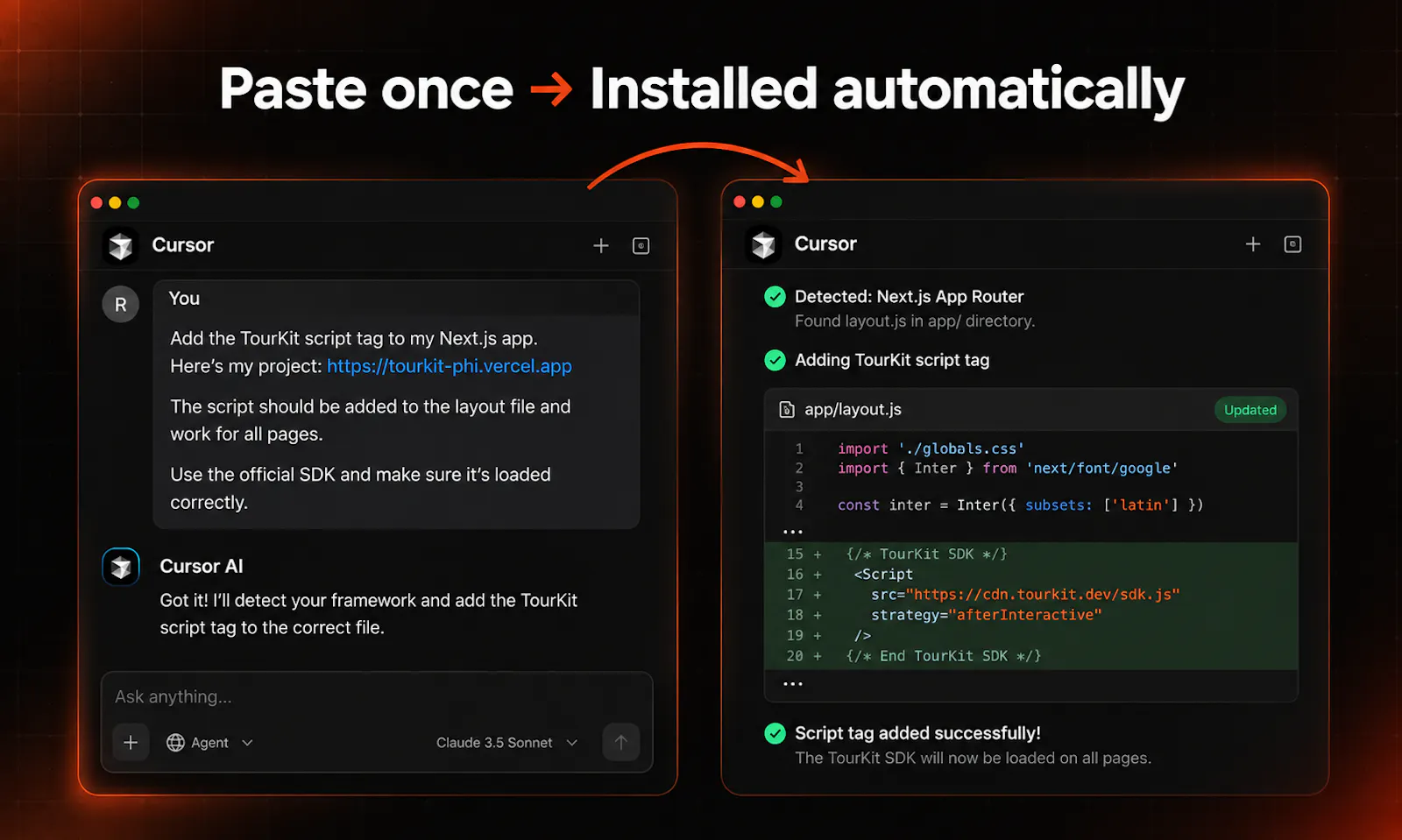The image size is (1402, 840).
Task: Click the file icon beside app/layout.js
Action: [787, 410]
